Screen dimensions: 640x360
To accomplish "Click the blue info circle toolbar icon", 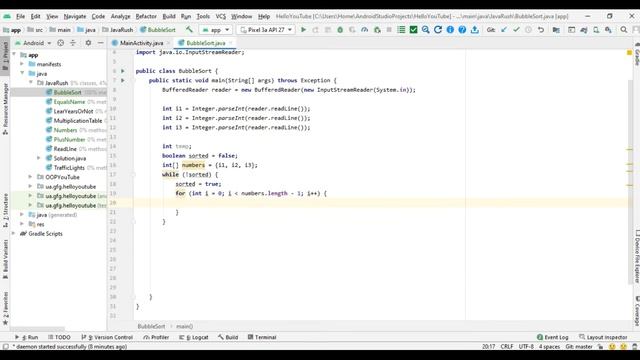I will pos(450,30).
